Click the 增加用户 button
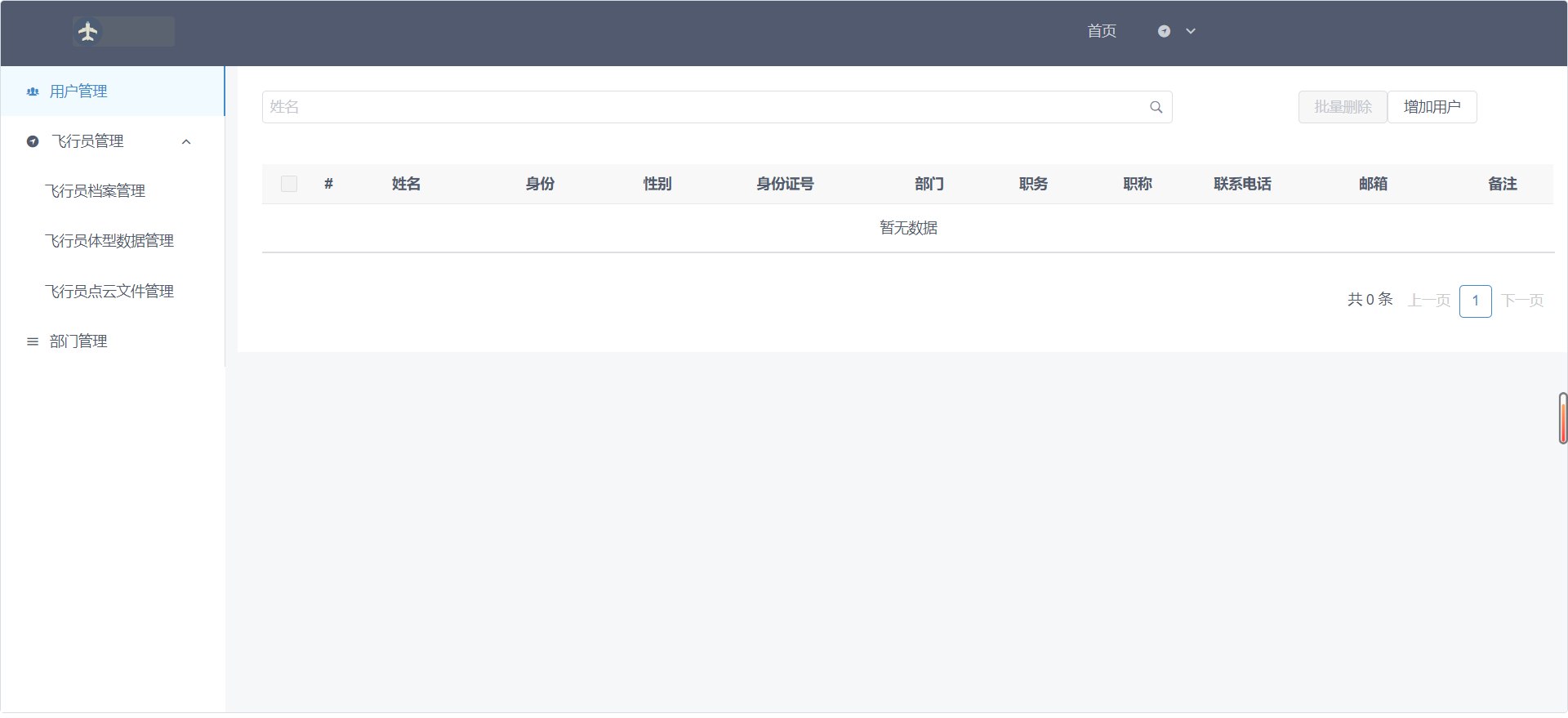The width and height of the screenshot is (1568, 718). [1432, 107]
